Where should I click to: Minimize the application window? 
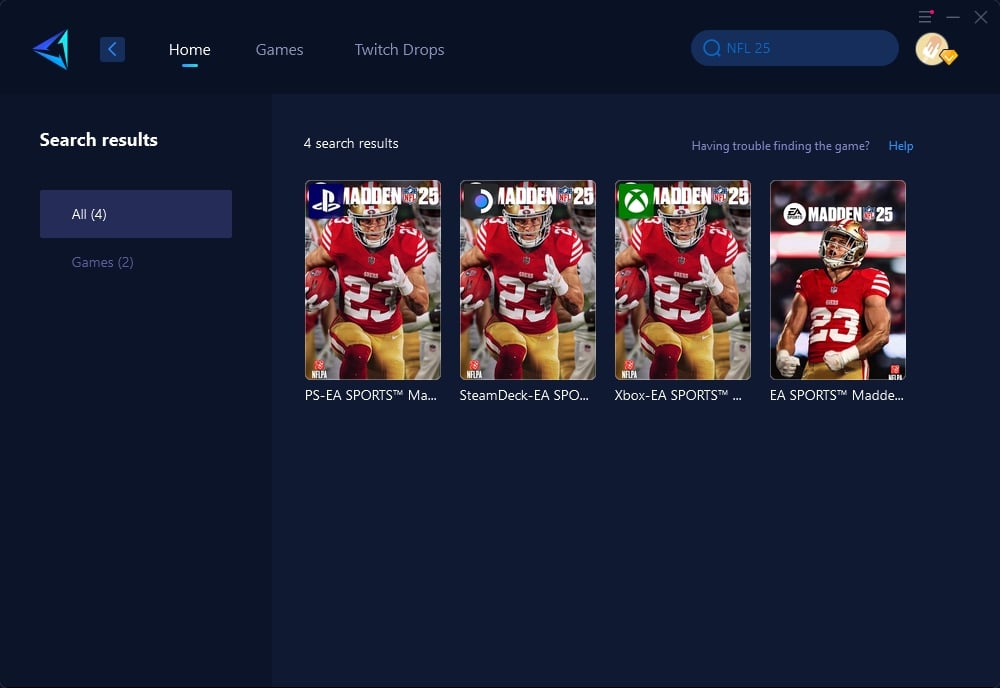pyautogui.click(x=953, y=17)
